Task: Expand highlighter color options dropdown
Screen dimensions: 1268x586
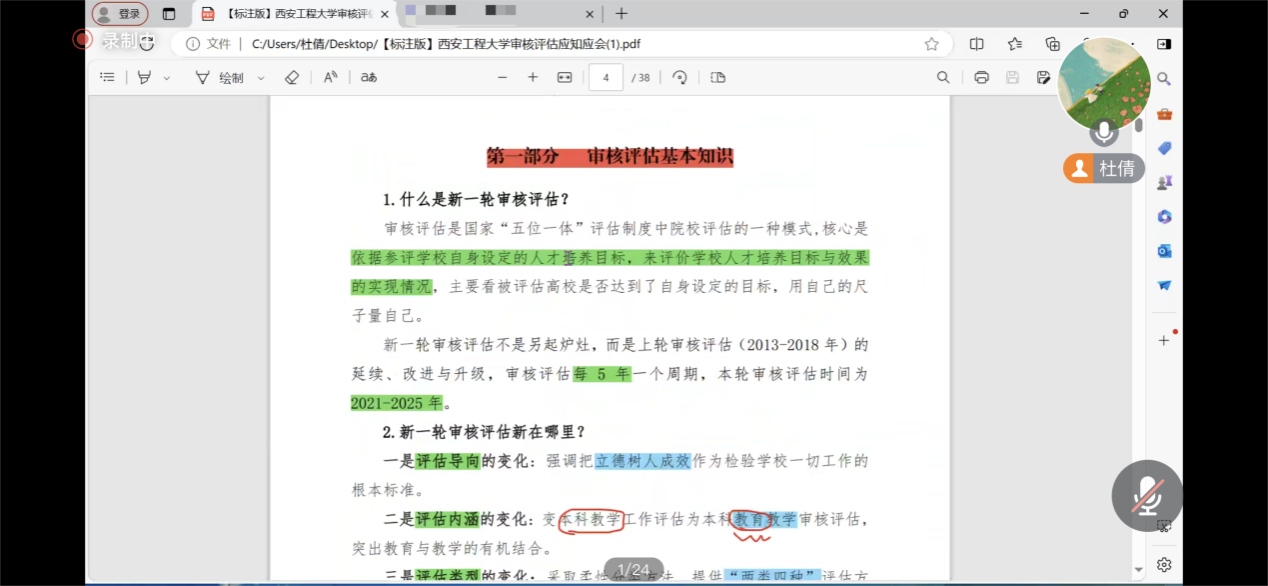Action: (x=167, y=78)
